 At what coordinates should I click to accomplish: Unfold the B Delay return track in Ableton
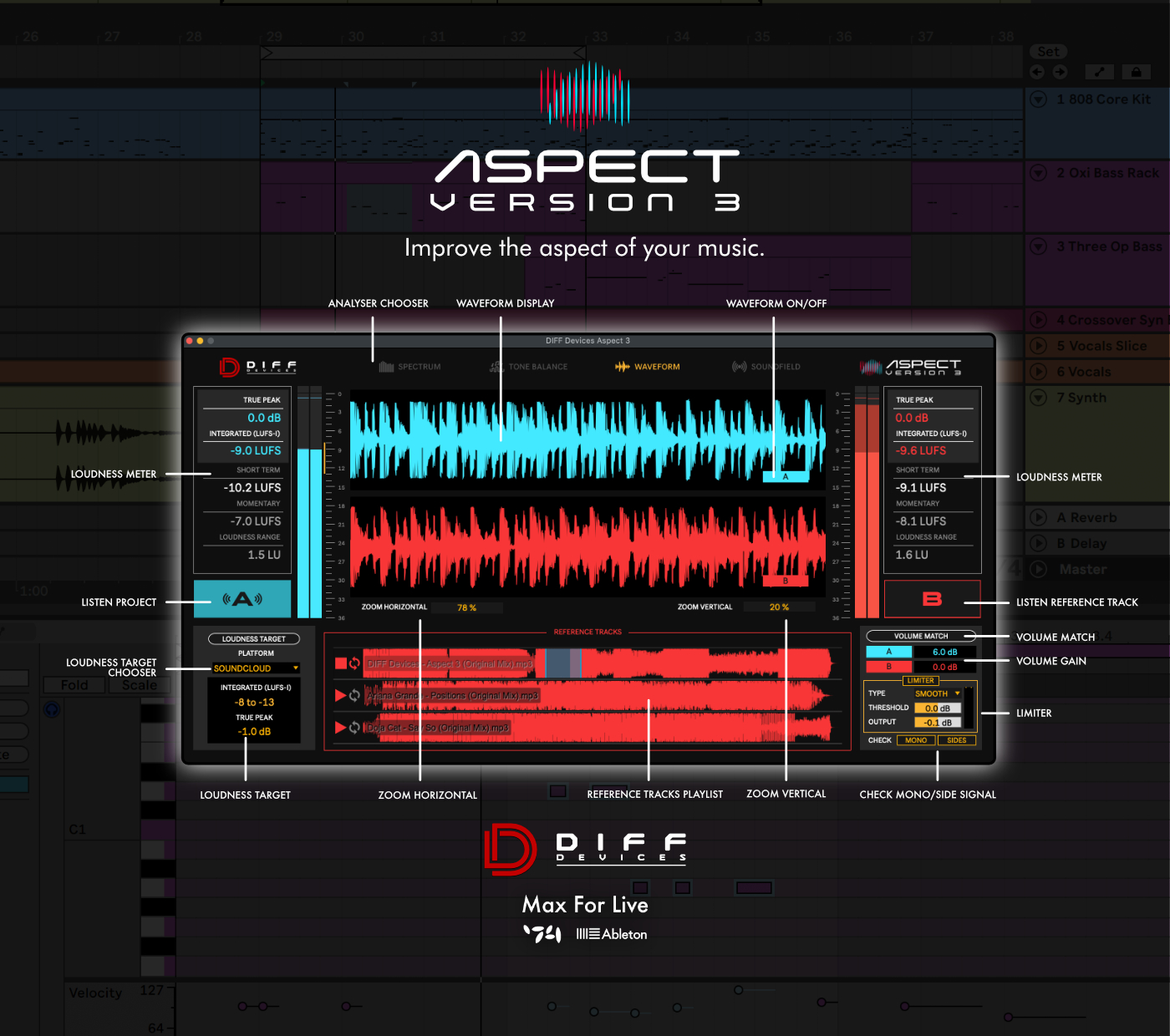[1039, 544]
